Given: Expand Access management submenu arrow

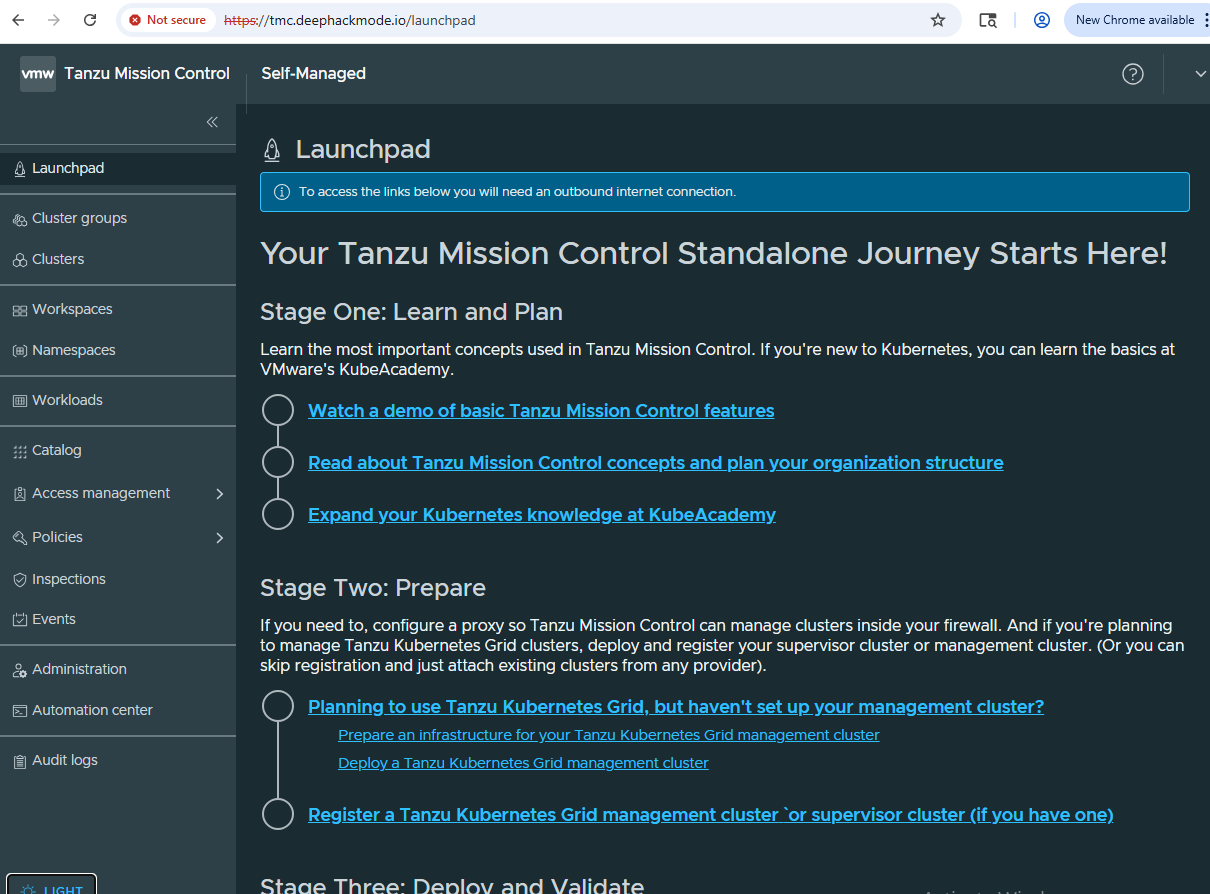Looking at the screenshot, I should [x=219, y=494].
